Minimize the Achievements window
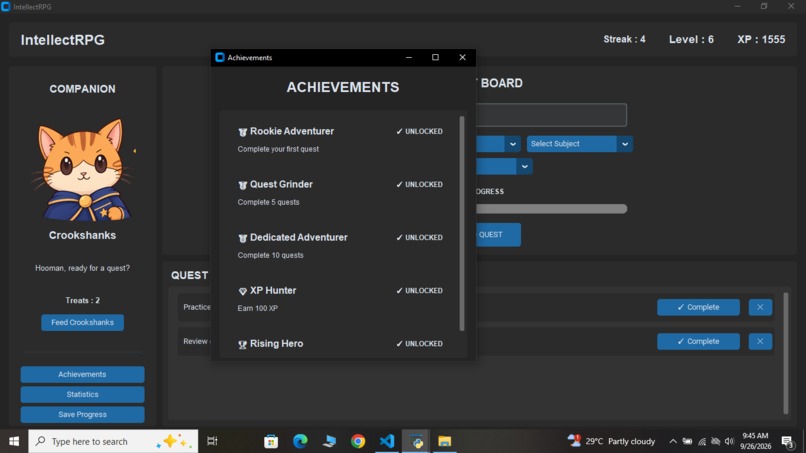Viewport: 806px width, 453px height. (x=409, y=57)
